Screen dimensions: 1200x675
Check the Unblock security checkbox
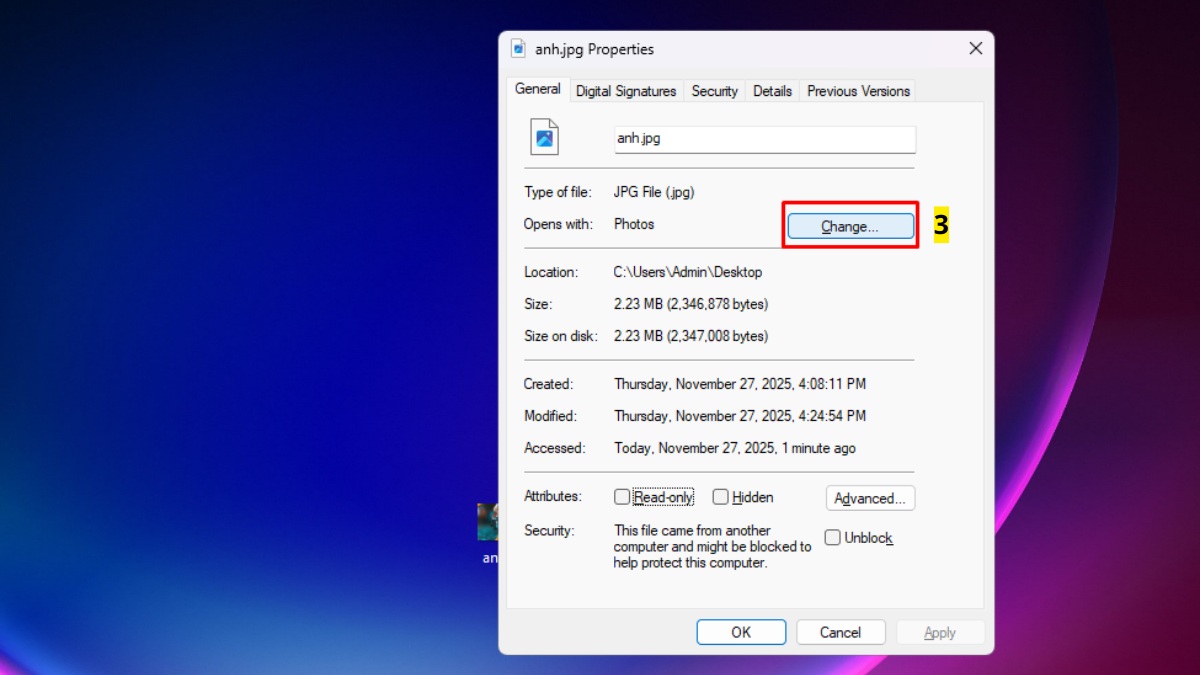tap(832, 538)
